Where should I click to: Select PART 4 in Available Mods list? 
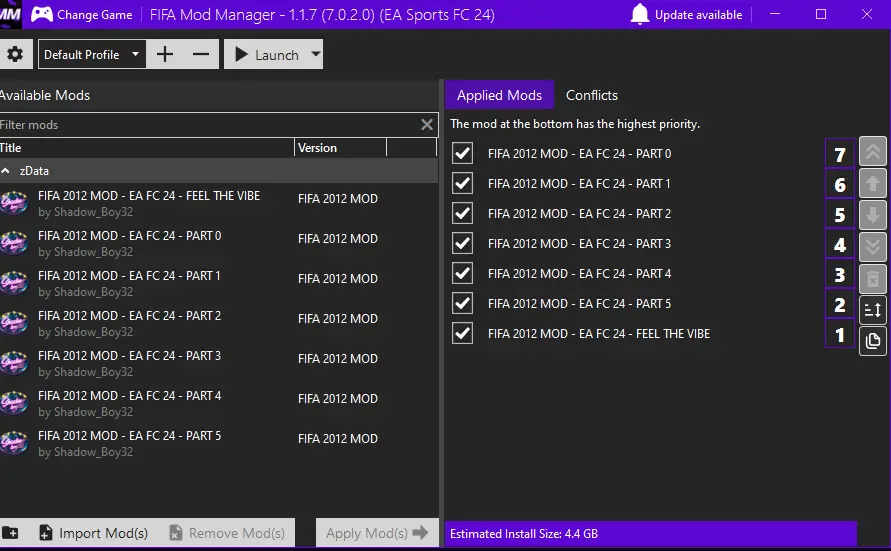pyautogui.click(x=219, y=403)
